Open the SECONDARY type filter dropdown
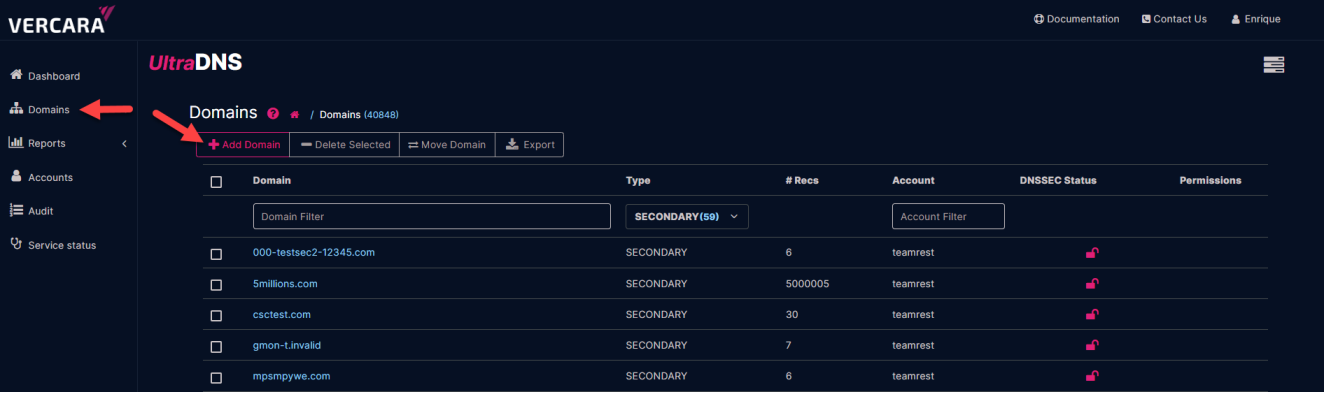1324x393 pixels. pyautogui.click(x=686, y=216)
